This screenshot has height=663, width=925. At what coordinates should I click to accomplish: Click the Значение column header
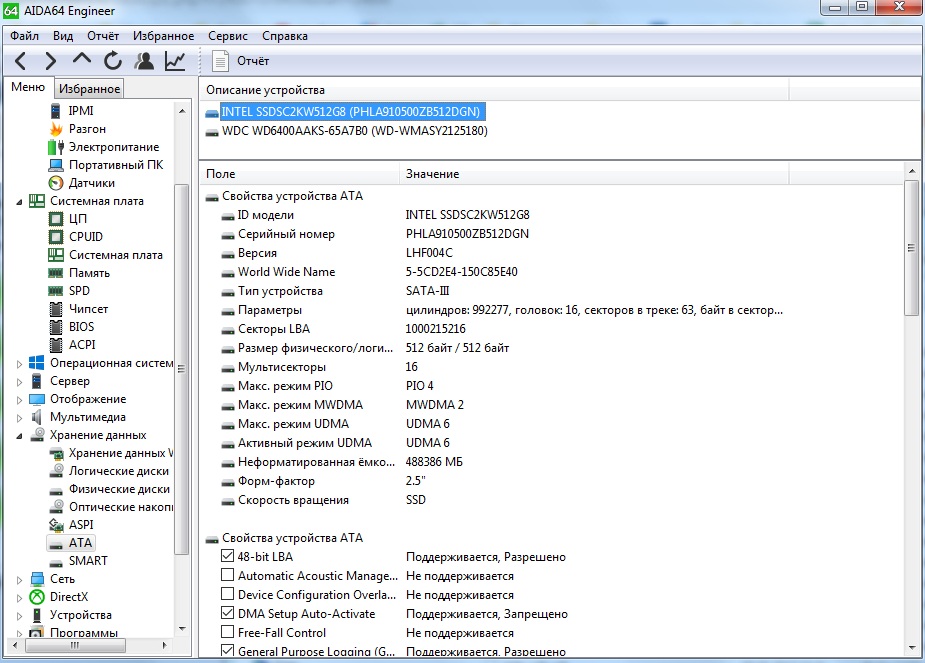(594, 174)
